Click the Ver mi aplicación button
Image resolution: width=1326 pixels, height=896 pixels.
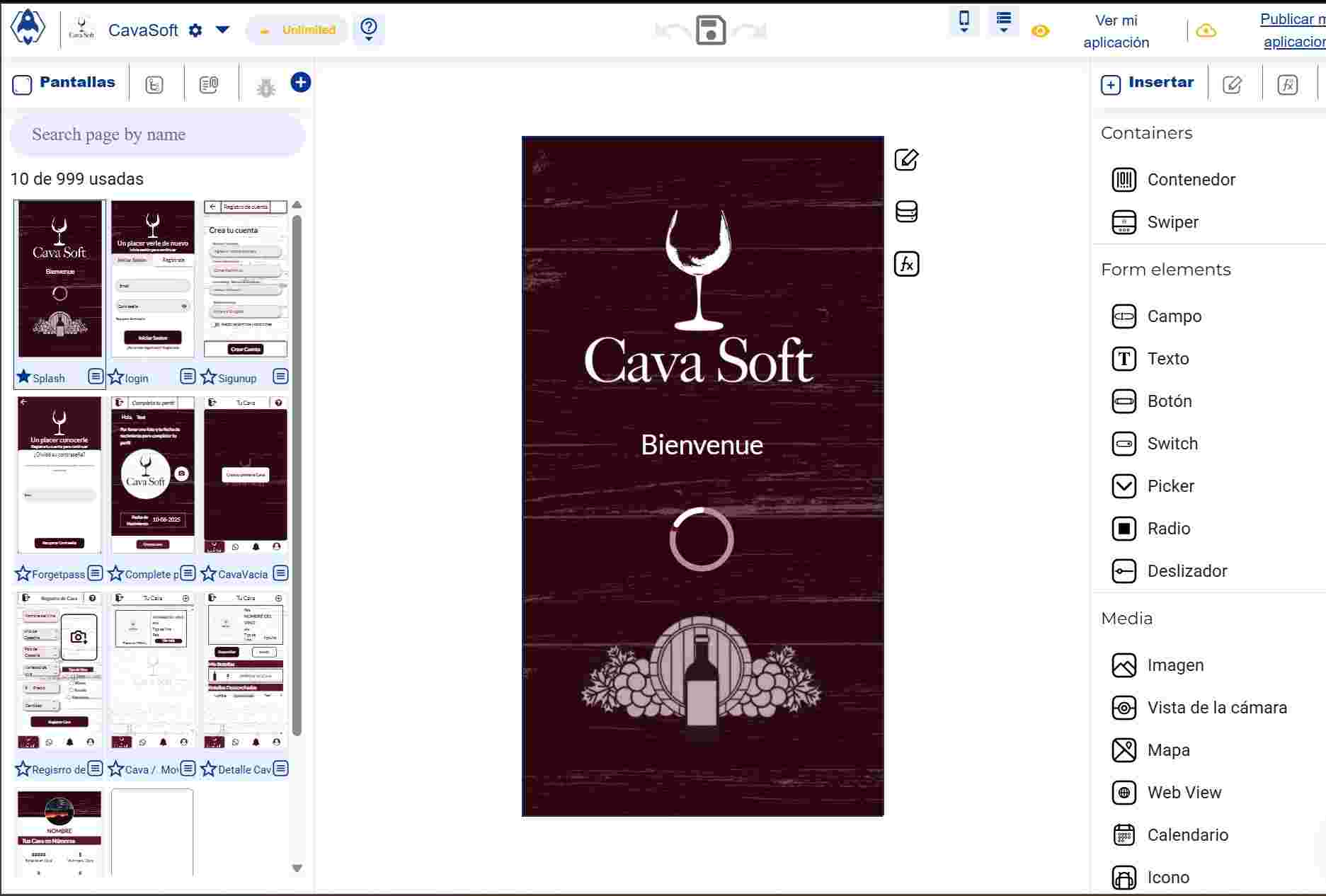pyautogui.click(x=1116, y=32)
